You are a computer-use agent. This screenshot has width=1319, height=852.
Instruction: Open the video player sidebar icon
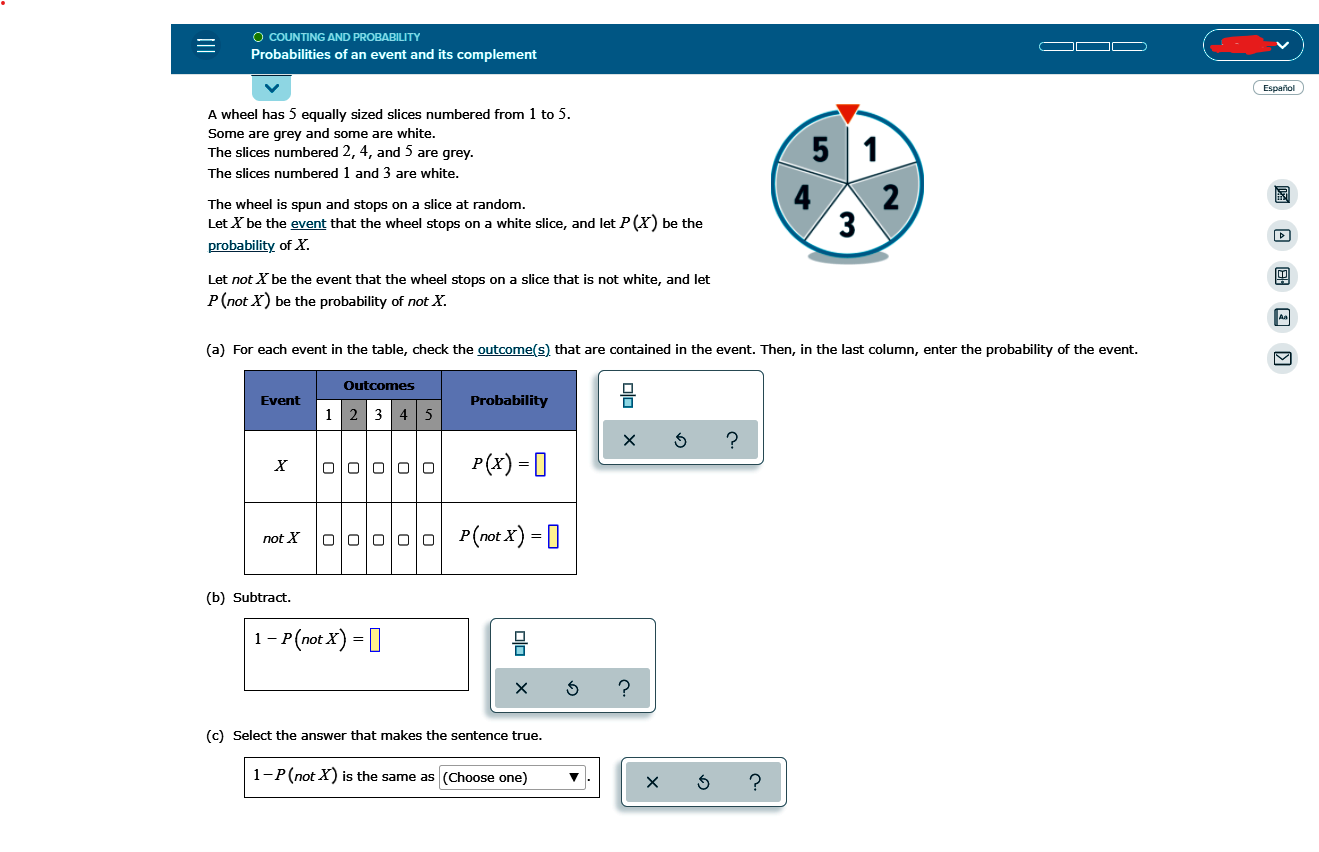[1282, 235]
